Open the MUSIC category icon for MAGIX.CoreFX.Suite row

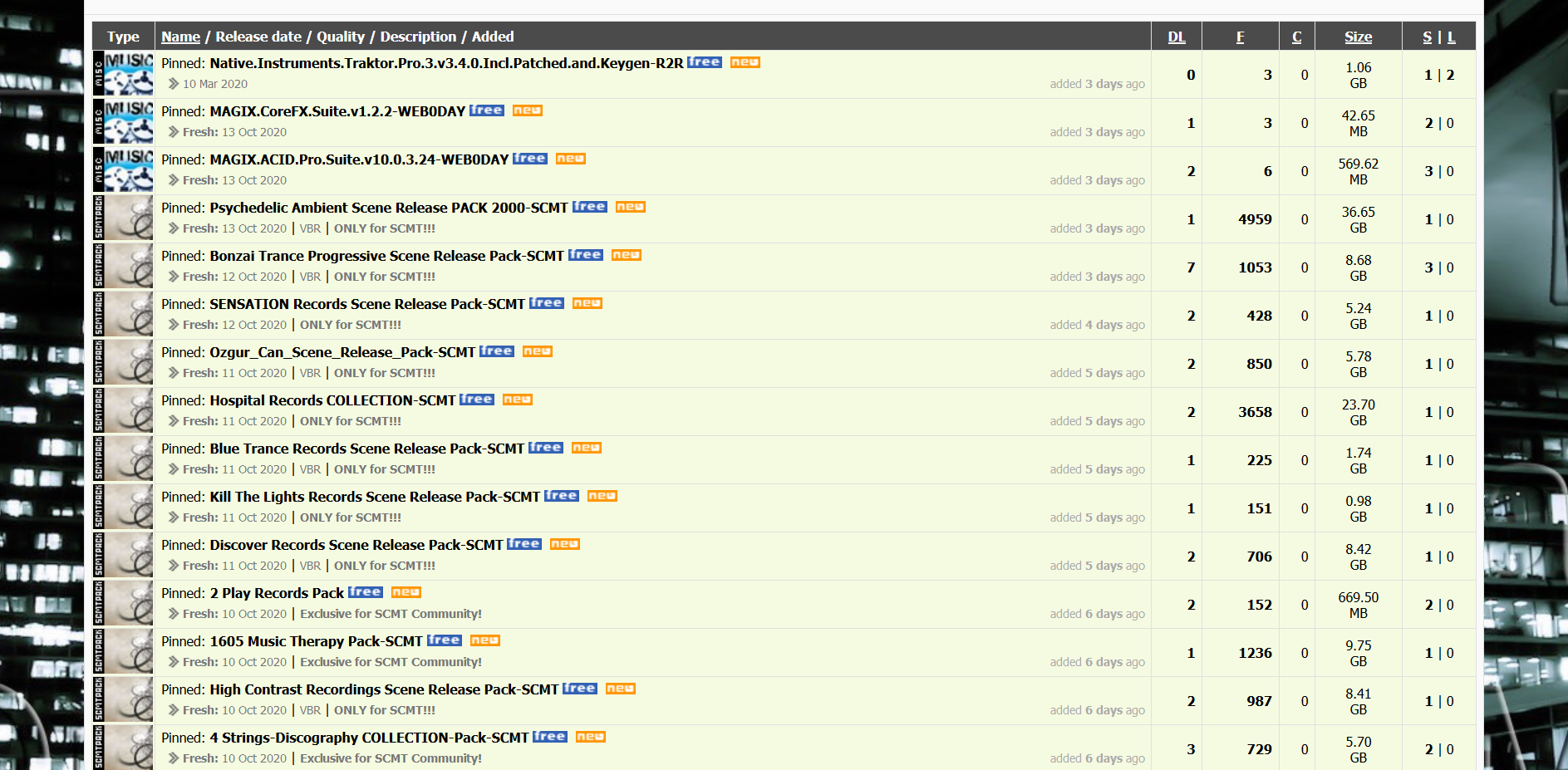point(123,122)
